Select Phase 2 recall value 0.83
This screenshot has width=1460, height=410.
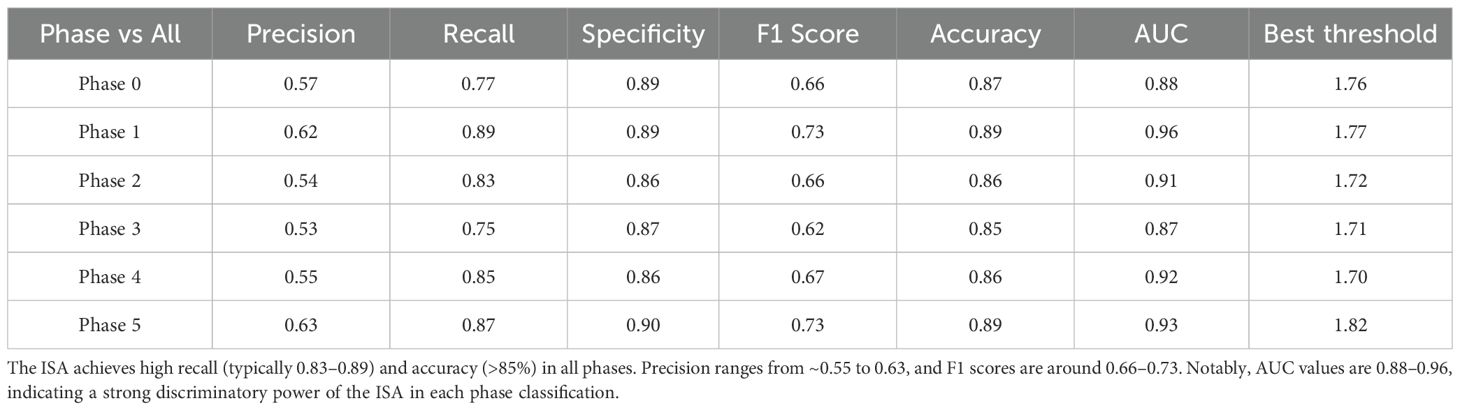pyautogui.click(x=478, y=180)
